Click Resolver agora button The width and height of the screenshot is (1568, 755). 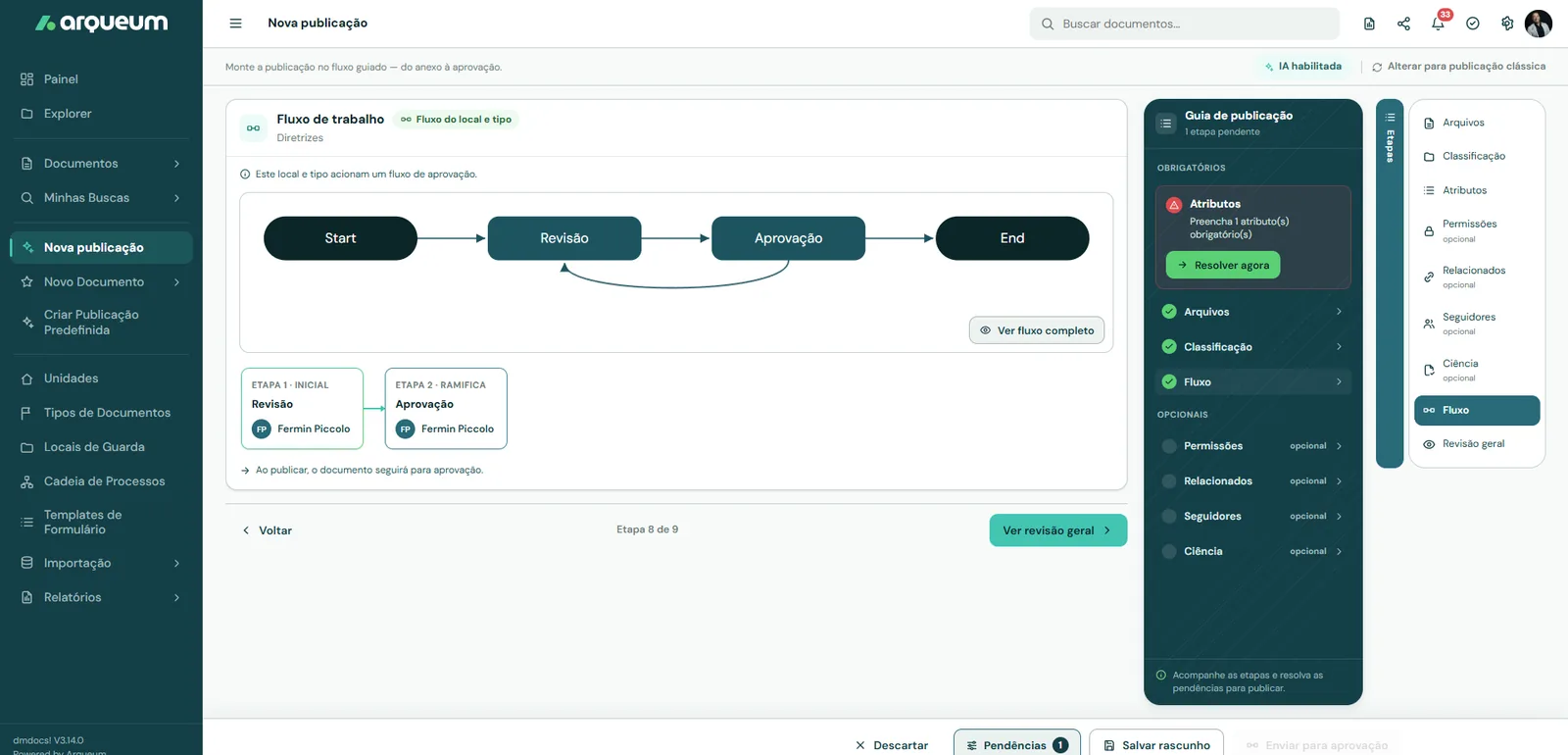tap(1222, 265)
